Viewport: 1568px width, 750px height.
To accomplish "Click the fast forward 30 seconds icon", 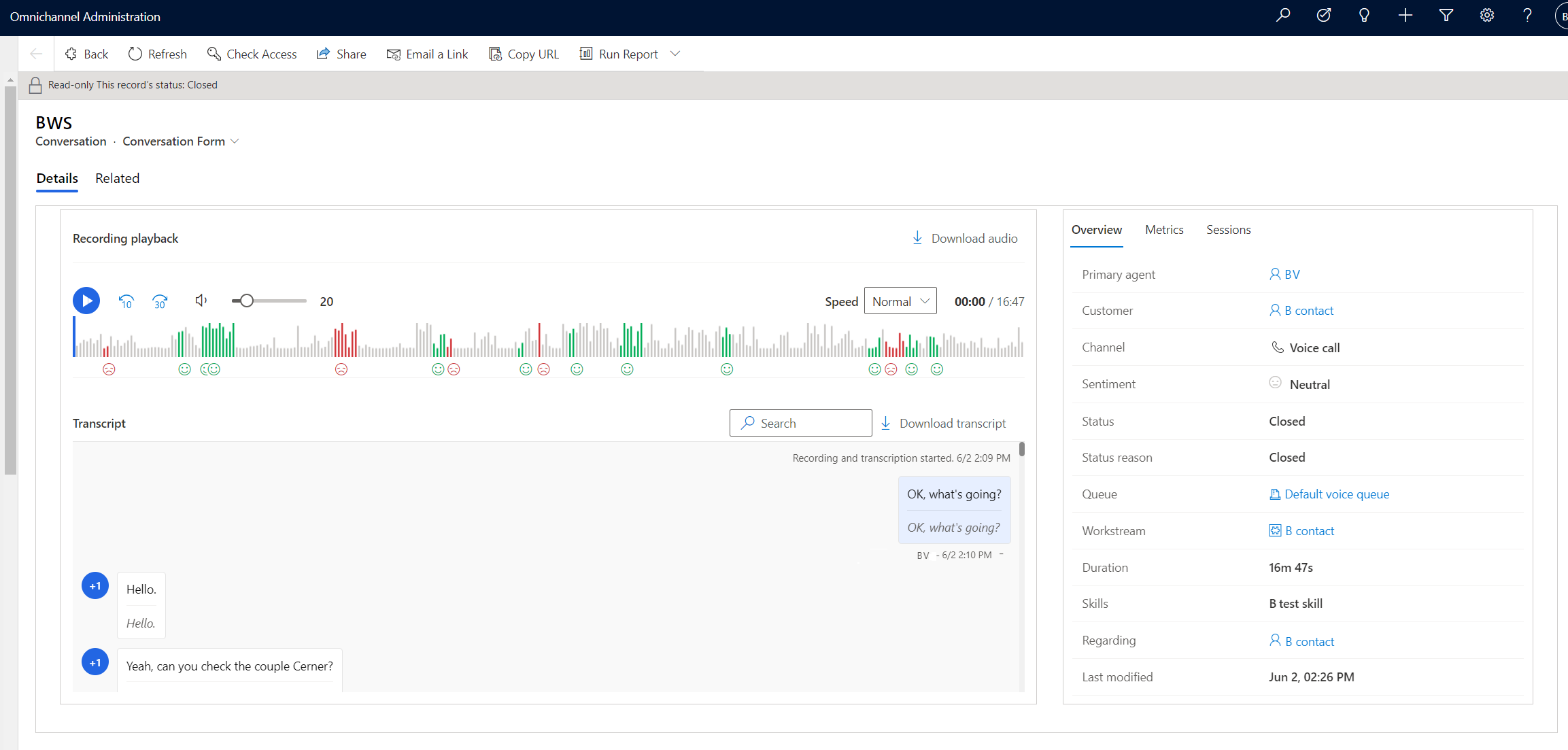I will coord(160,299).
